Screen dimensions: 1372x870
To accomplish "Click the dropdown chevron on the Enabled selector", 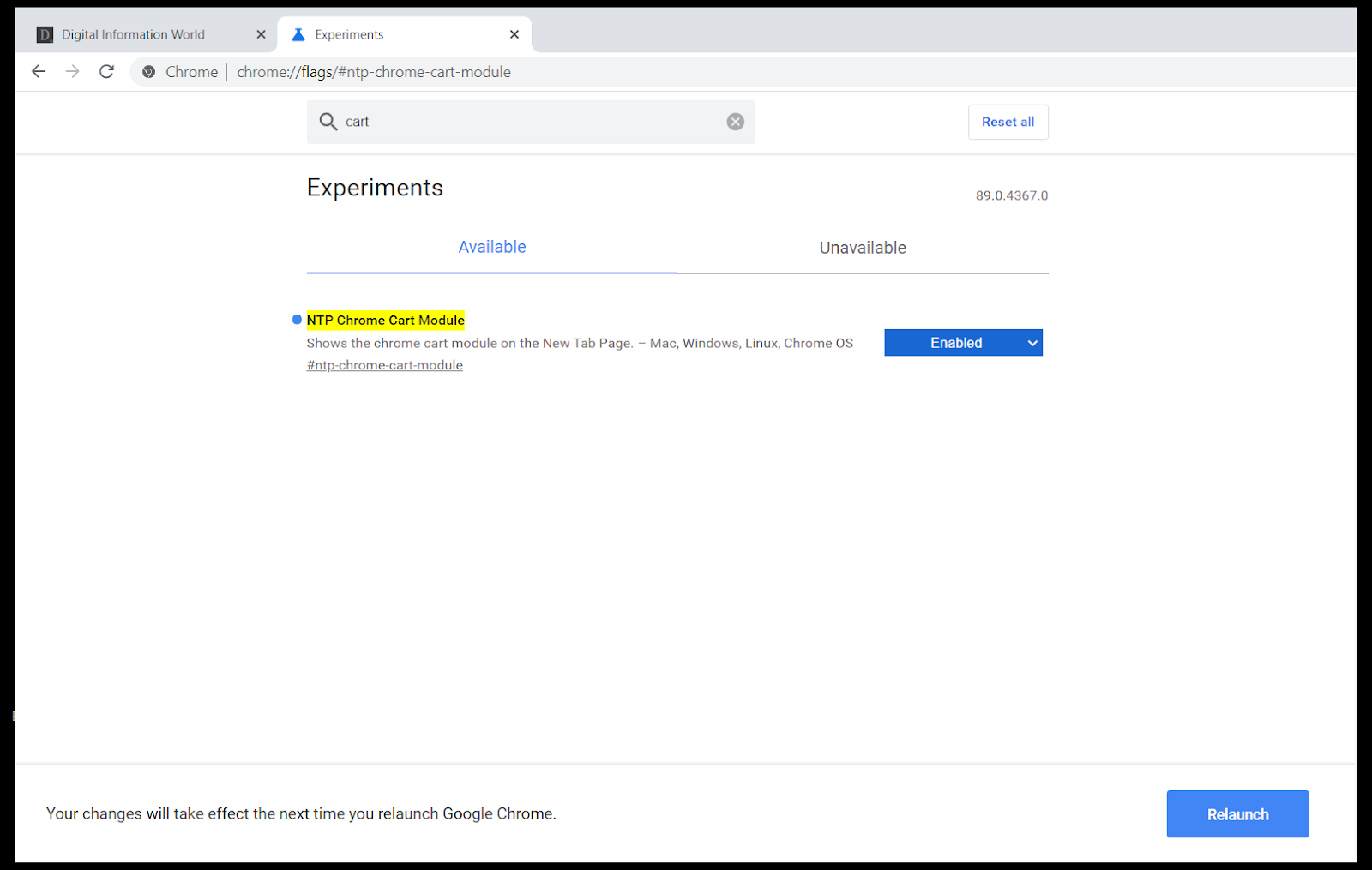I will pos(1032,342).
